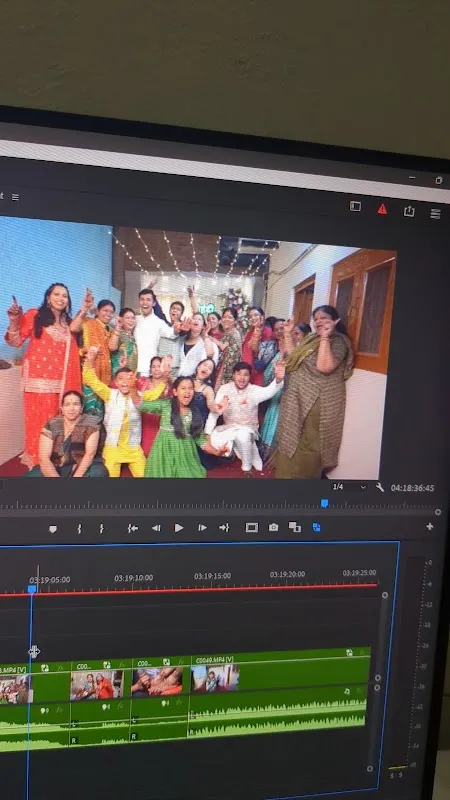Select the audio clip under C0049.MP4

pos(278,713)
